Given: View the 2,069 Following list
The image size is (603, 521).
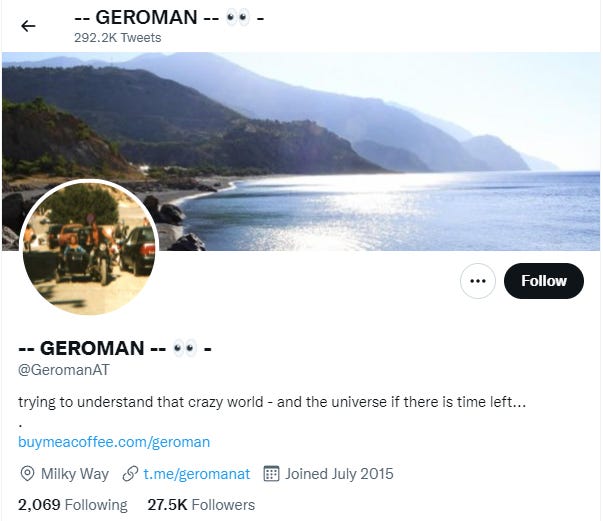Looking at the screenshot, I should 73,505.
